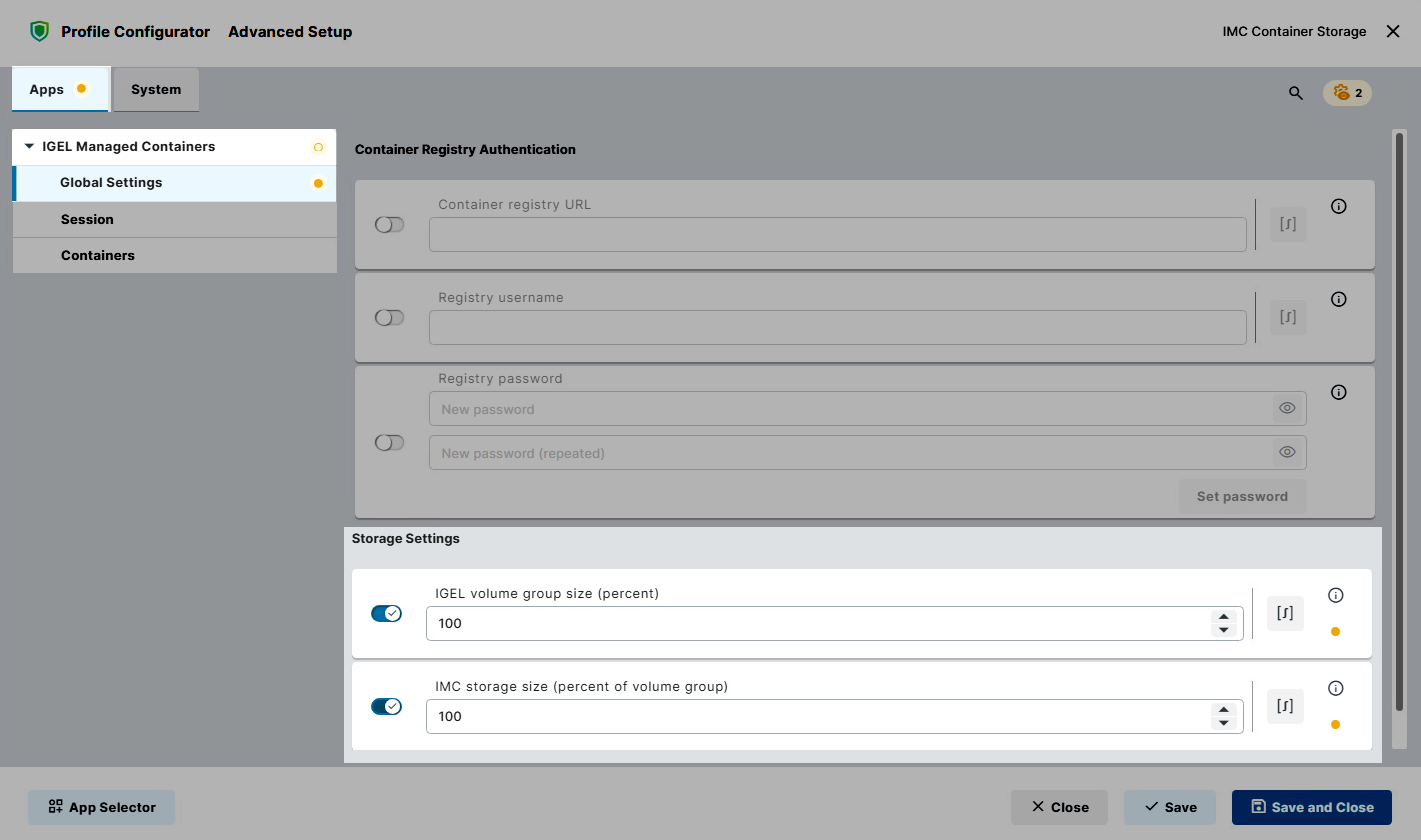Image resolution: width=1421 pixels, height=840 pixels.
Task: Switch to the System tab
Action: [156, 89]
